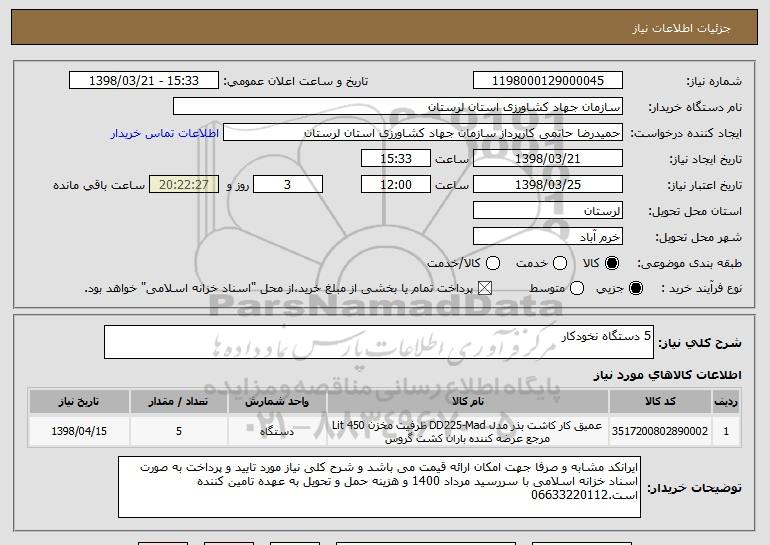770x545 pixels.
Task: Click the remaining days field showing 3
Action: 288,185
